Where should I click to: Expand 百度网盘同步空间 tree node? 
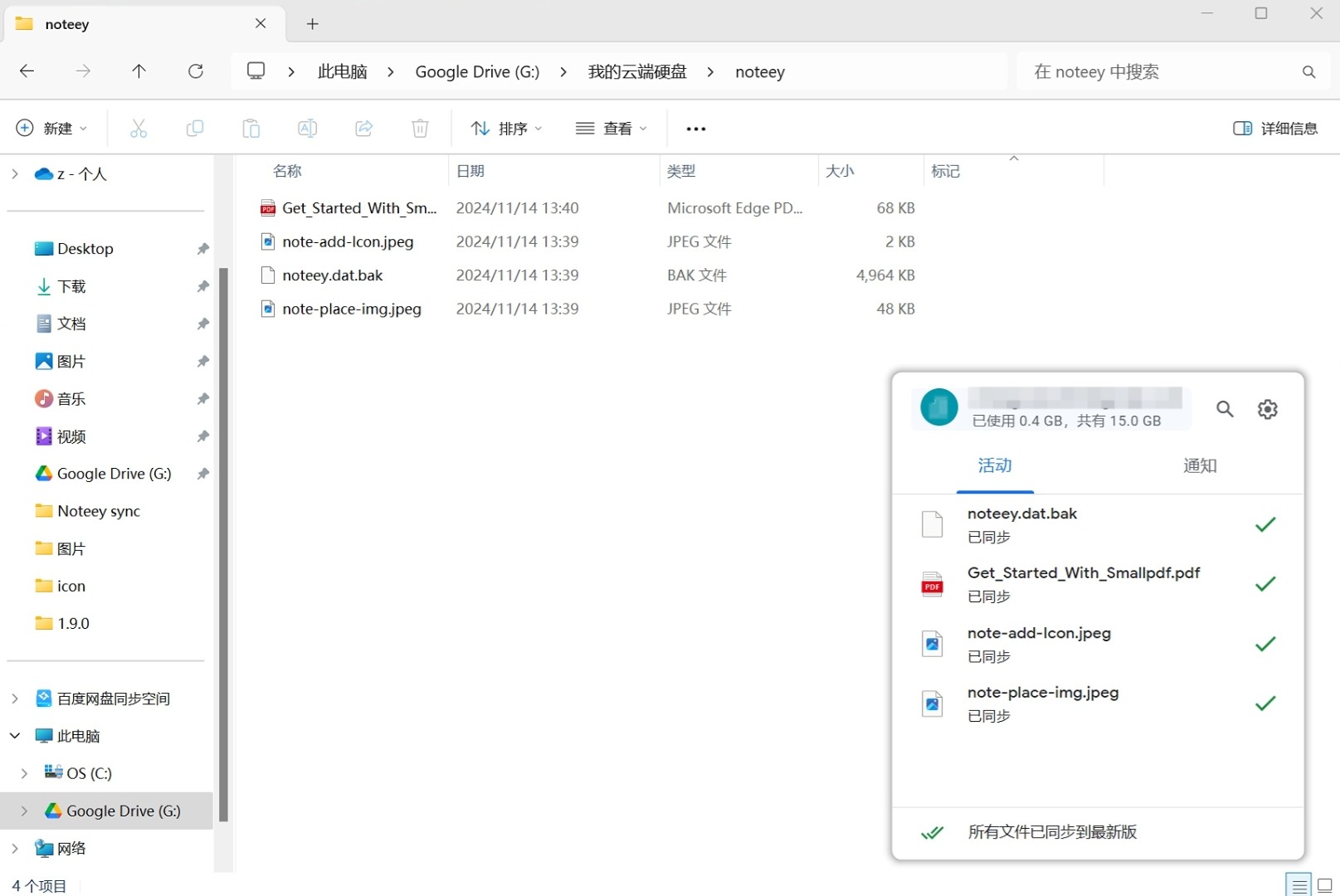pyautogui.click(x=14, y=699)
